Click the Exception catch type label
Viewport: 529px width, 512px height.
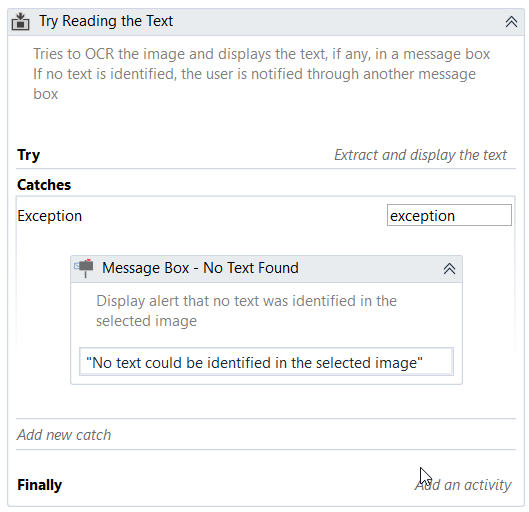pos(50,216)
